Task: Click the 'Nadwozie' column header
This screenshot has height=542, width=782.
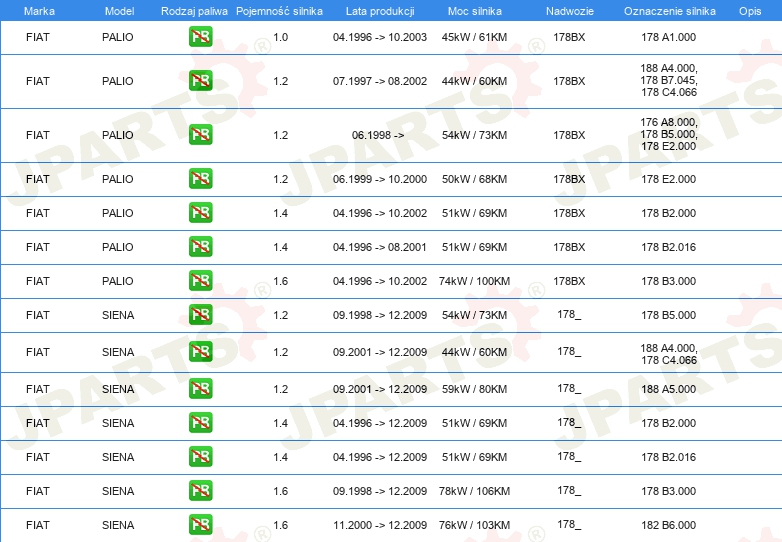Action: pos(570,11)
